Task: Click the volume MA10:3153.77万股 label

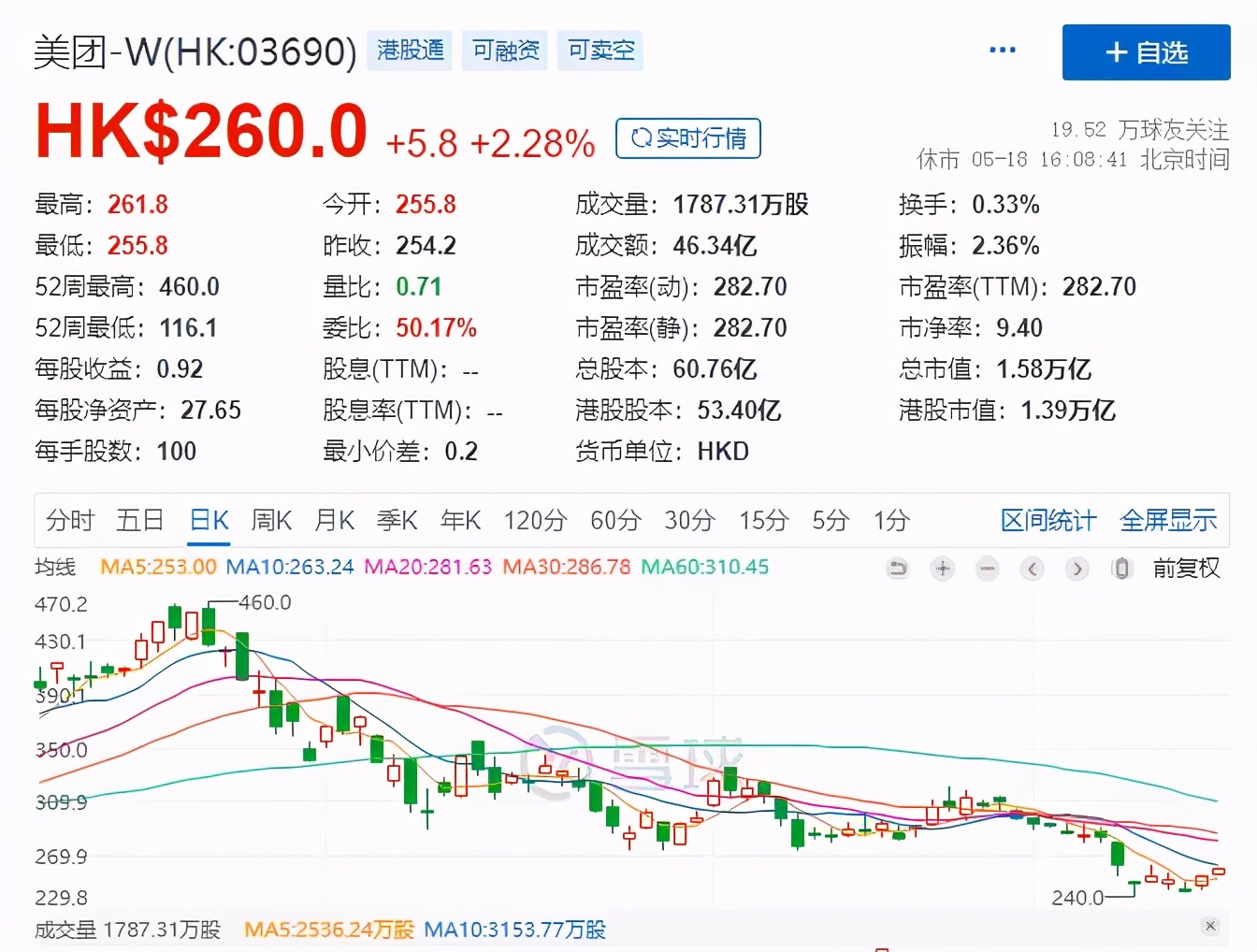Action: [x=514, y=930]
